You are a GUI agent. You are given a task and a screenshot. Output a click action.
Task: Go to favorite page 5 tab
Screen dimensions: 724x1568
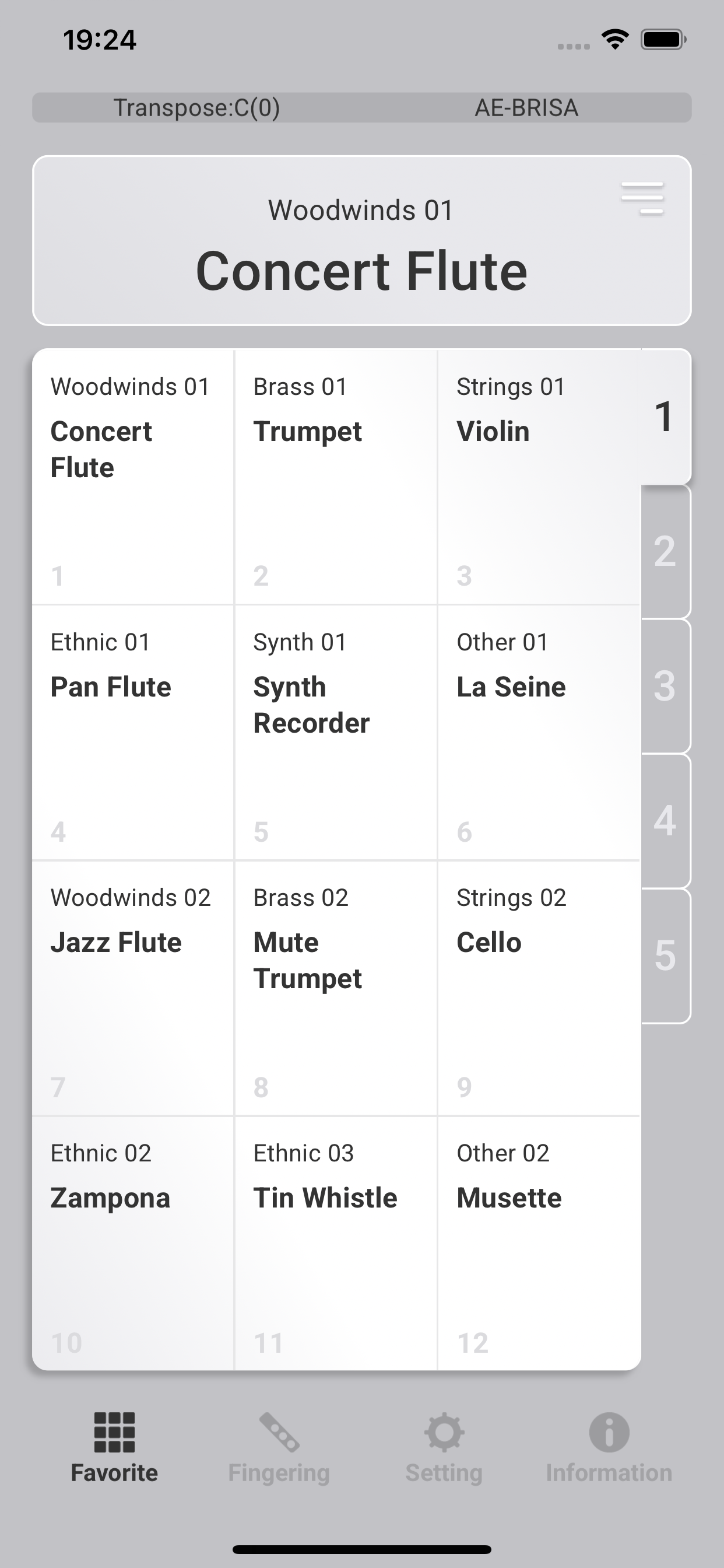point(666,956)
